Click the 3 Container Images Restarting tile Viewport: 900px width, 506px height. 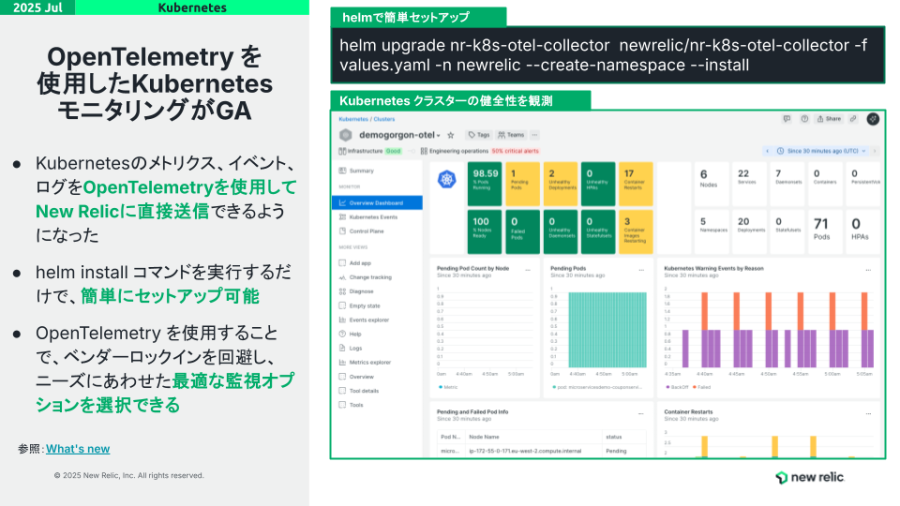pyautogui.click(x=635, y=232)
